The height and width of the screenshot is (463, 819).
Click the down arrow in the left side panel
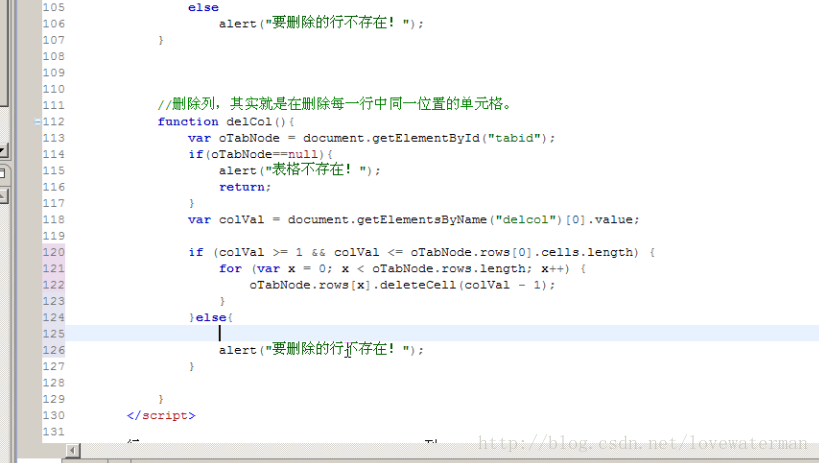[3, 152]
